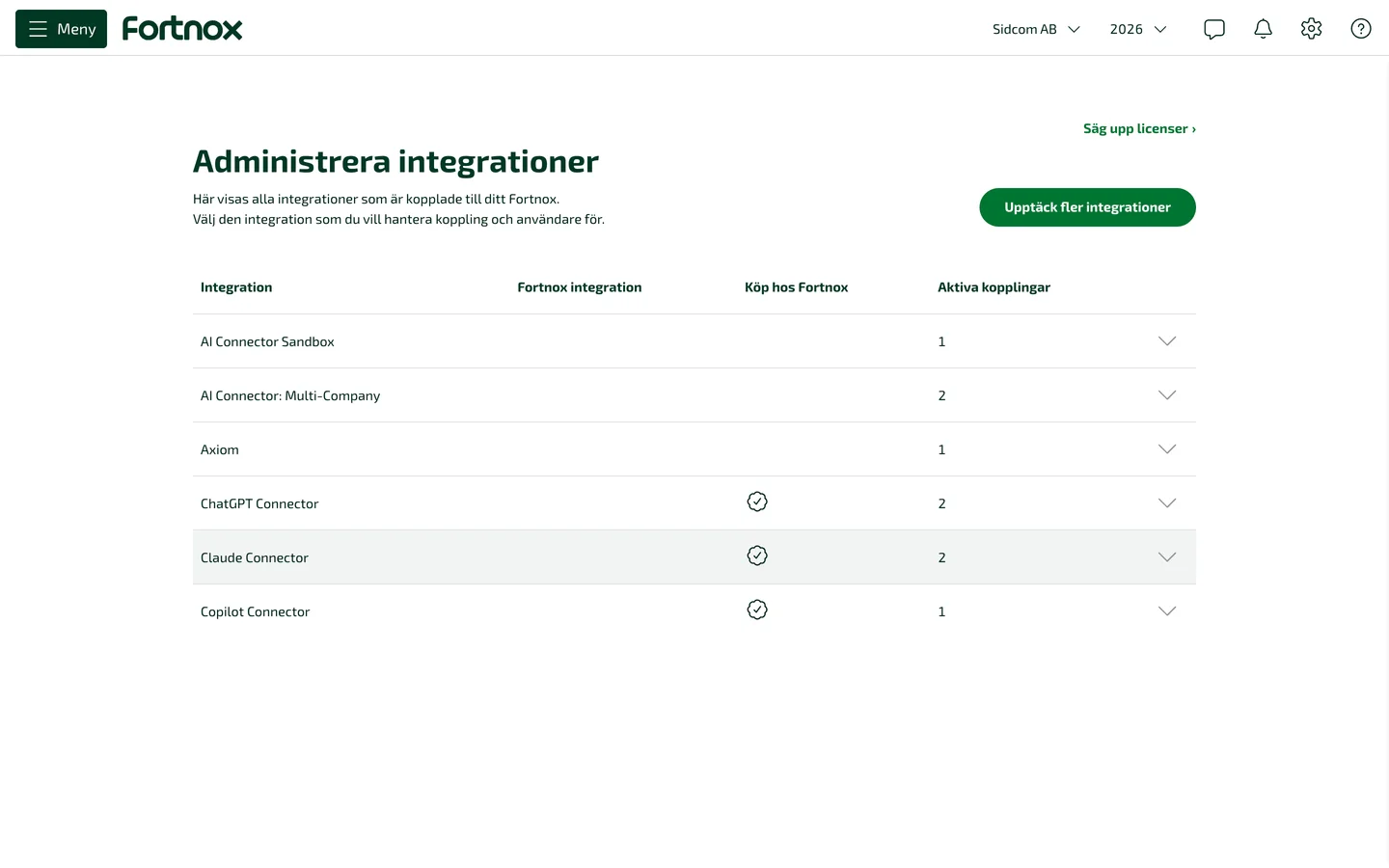Open Säg upp licenser link
The width and height of the screenshot is (1389, 868).
pyautogui.click(x=1139, y=128)
